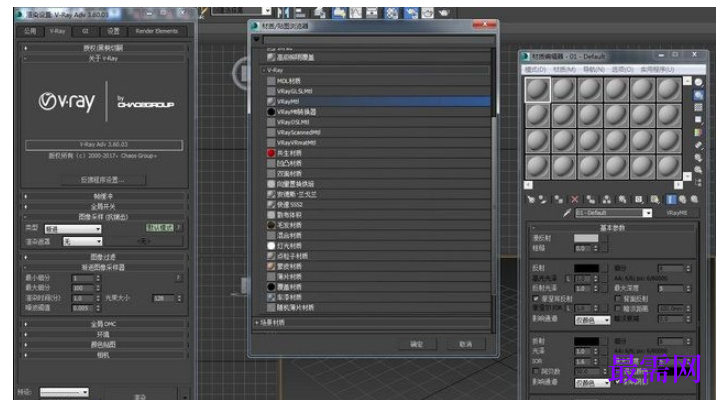Open the preset dropdown at render setup bottom
Viewport: 720px width, 400px height.
tap(64, 392)
